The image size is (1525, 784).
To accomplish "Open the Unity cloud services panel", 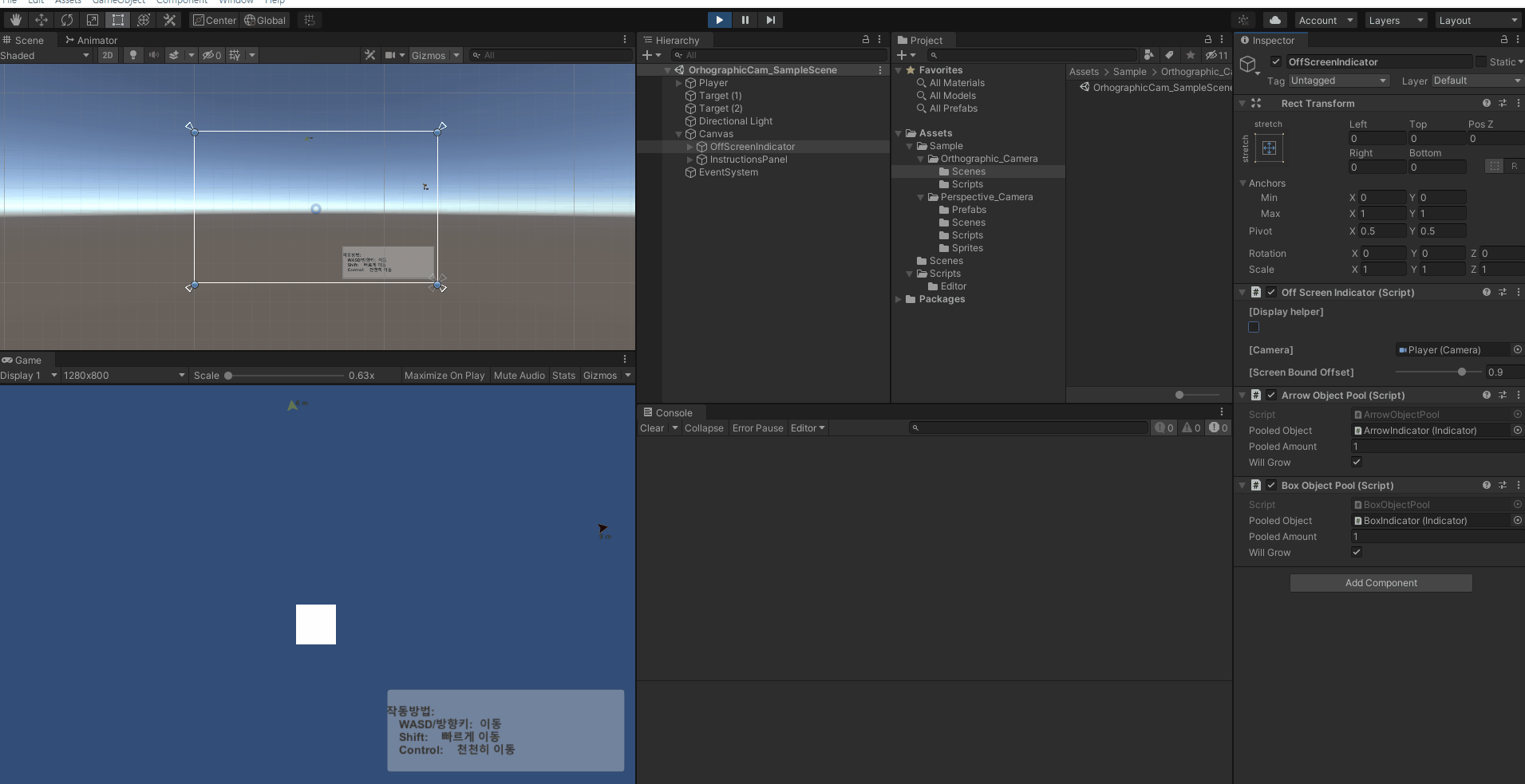I will (1274, 20).
